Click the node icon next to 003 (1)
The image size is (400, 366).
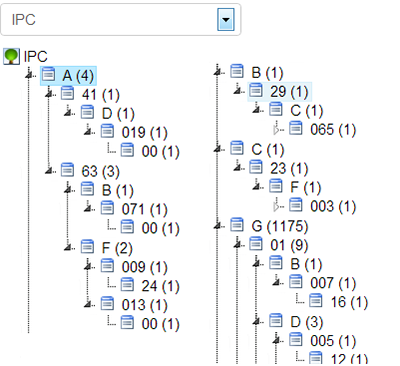(296, 205)
